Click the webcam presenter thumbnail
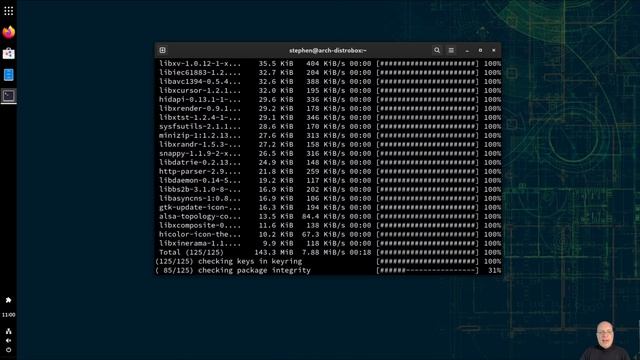 click(605, 340)
